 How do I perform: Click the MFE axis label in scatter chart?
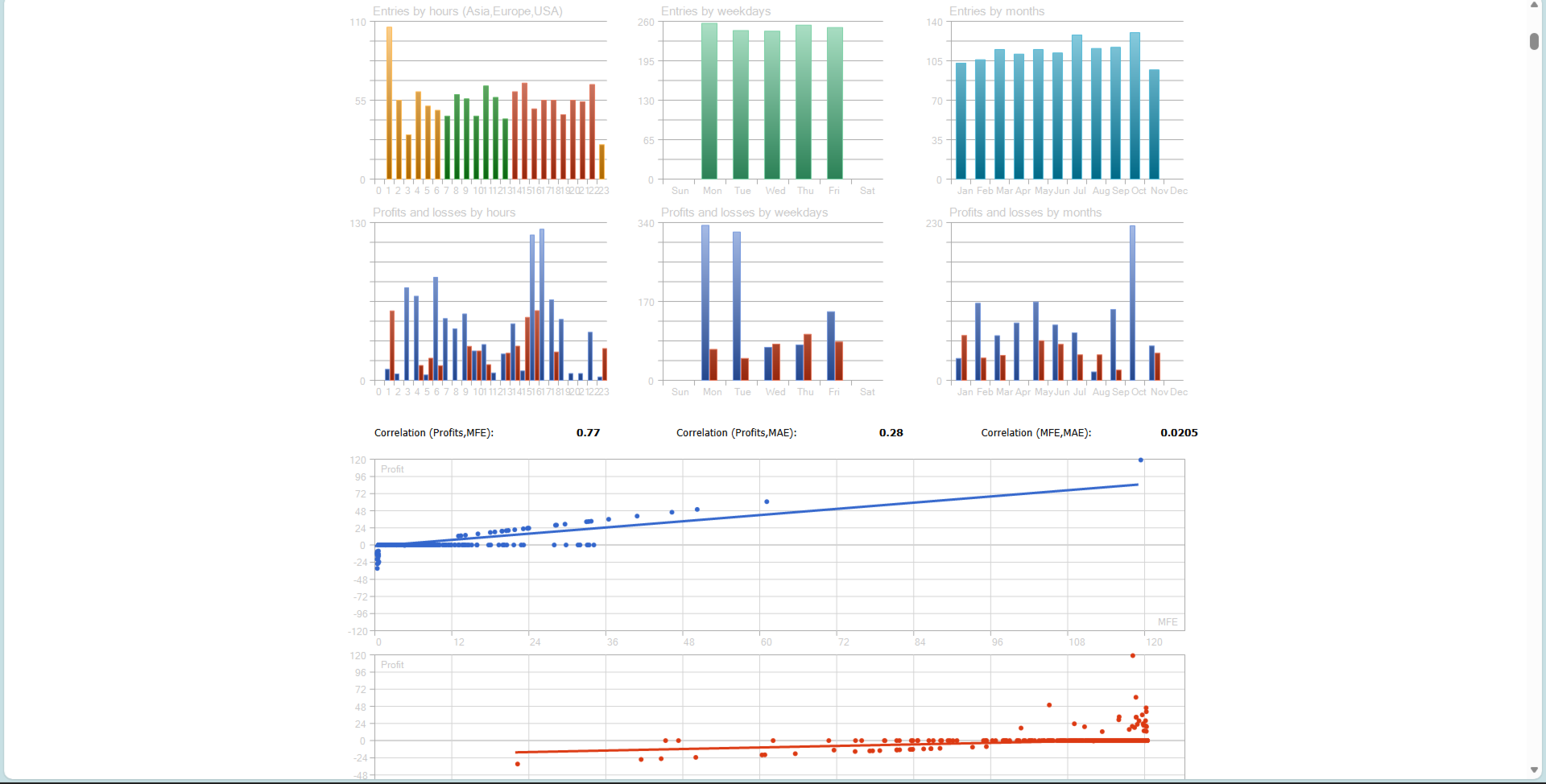point(1168,622)
